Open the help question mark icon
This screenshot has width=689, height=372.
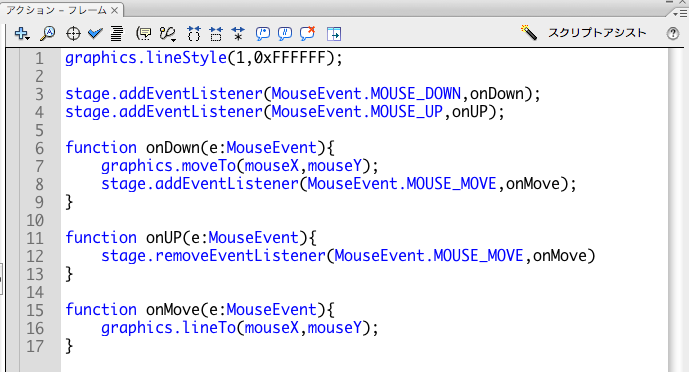point(673,33)
